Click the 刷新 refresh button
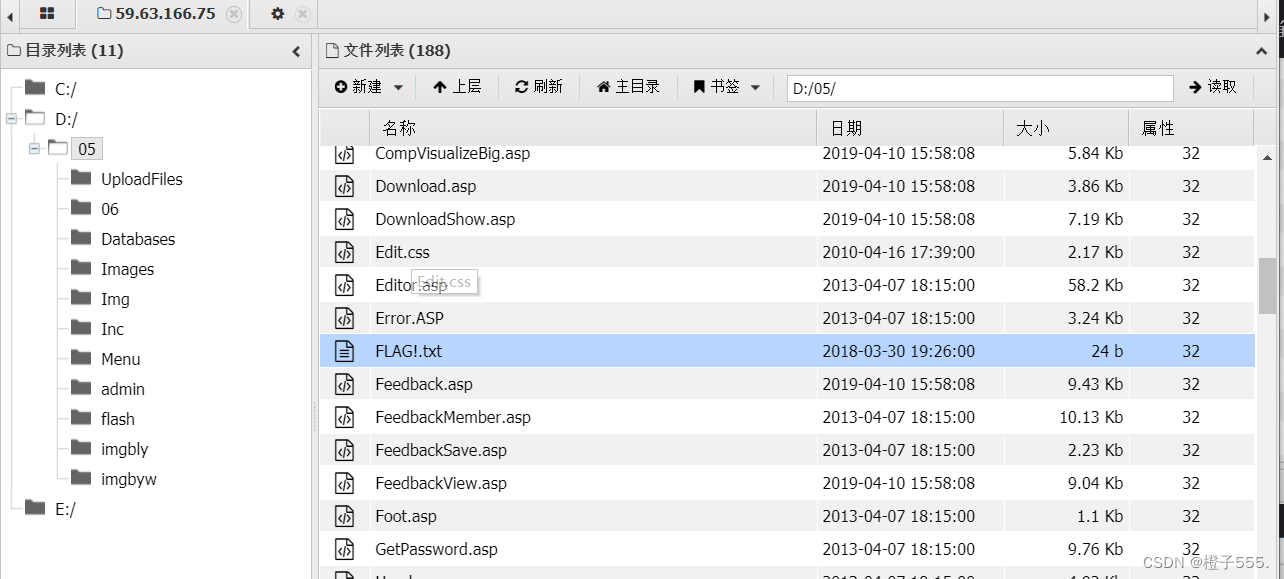Viewport: 1284px width, 579px height. (x=539, y=87)
